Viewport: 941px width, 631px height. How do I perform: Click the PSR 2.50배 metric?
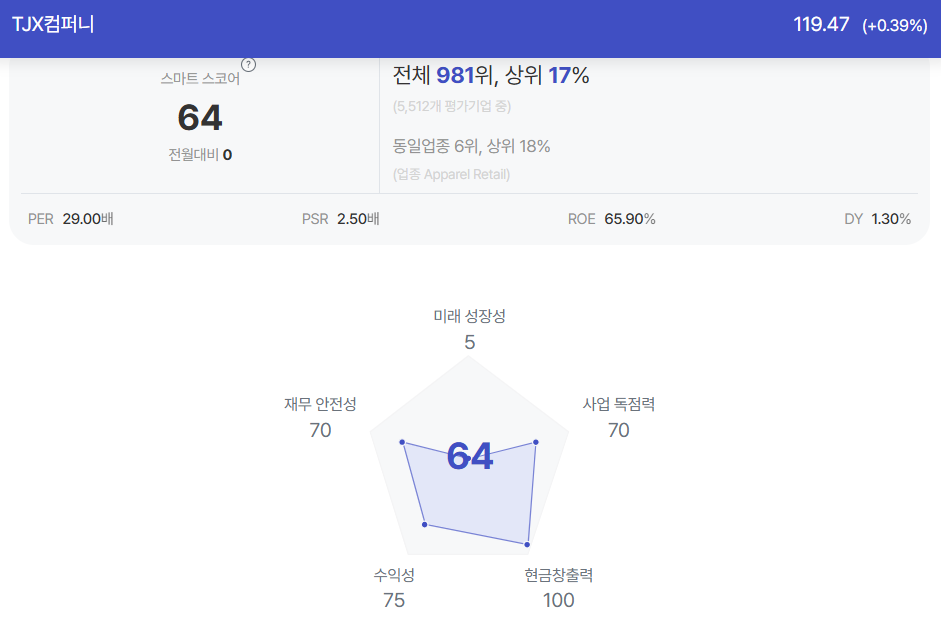pyautogui.click(x=340, y=219)
